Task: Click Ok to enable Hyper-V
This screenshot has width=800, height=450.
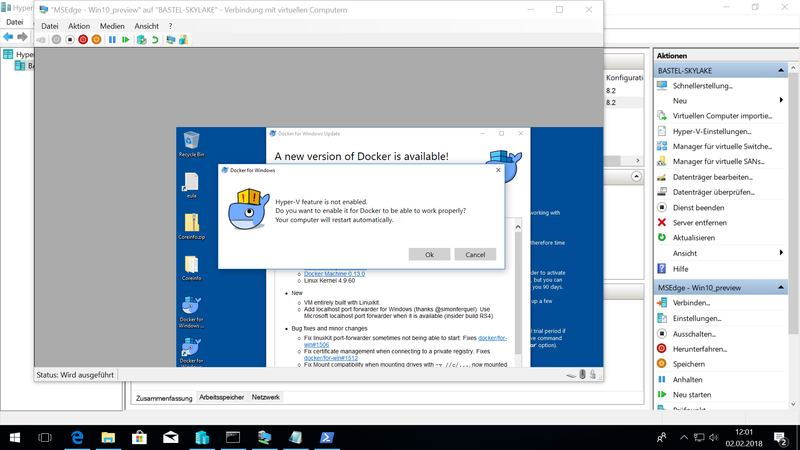Action: [x=429, y=255]
